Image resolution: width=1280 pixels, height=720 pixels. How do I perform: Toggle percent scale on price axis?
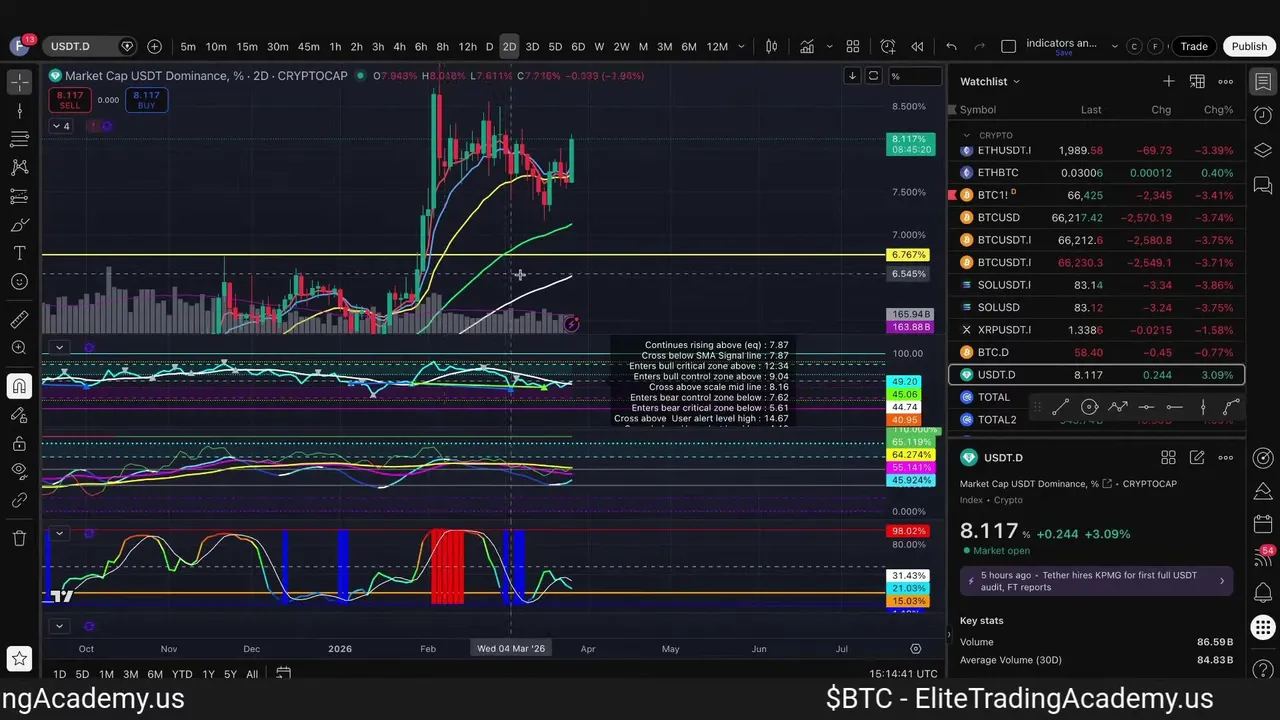[x=917, y=76]
